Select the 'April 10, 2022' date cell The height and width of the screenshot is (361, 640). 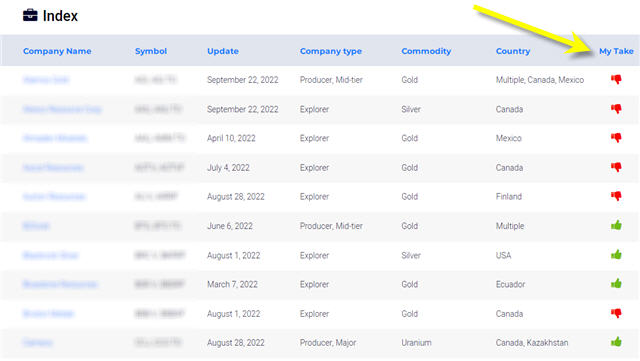pyautogui.click(x=231, y=138)
